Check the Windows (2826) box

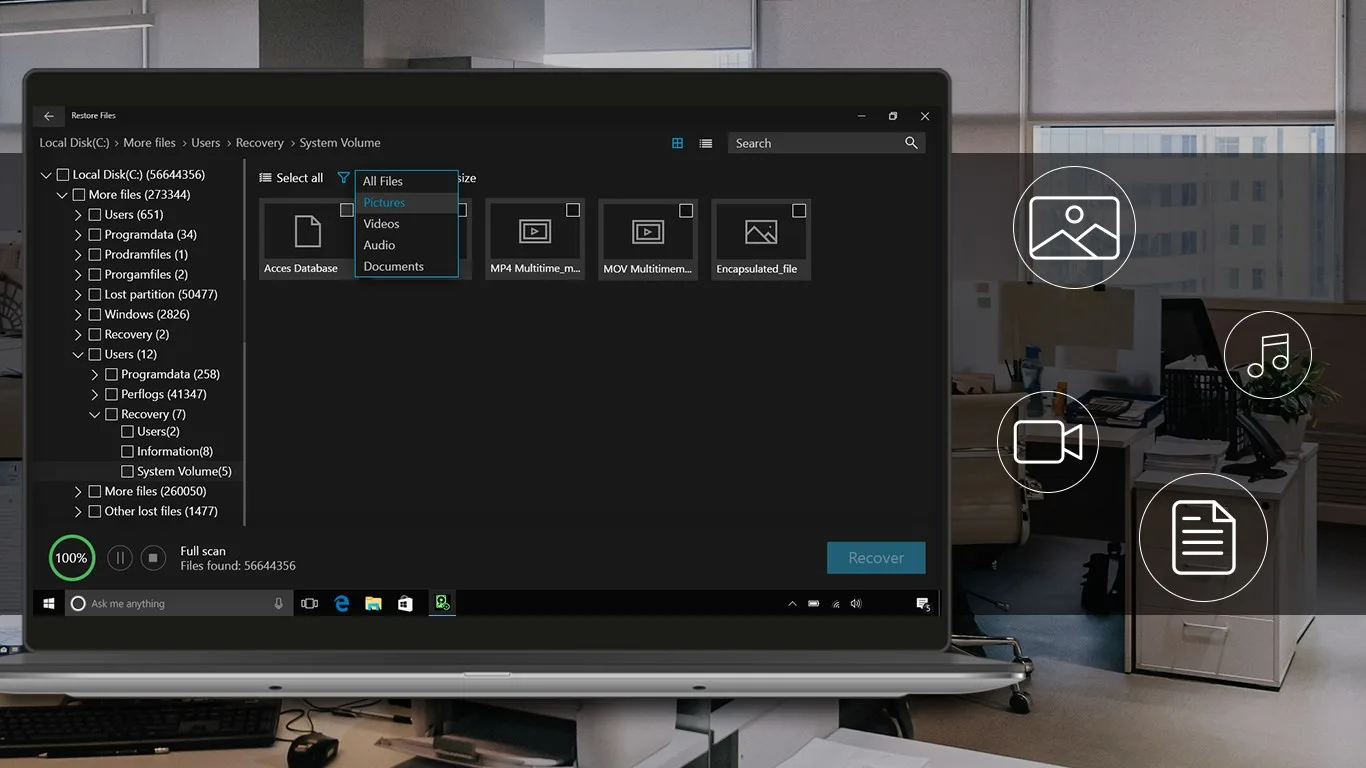95,315
